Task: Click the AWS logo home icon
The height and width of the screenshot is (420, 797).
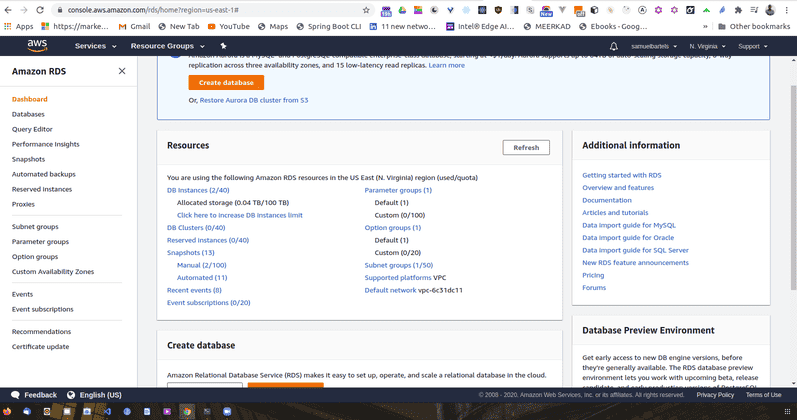Action: (x=37, y=46)
